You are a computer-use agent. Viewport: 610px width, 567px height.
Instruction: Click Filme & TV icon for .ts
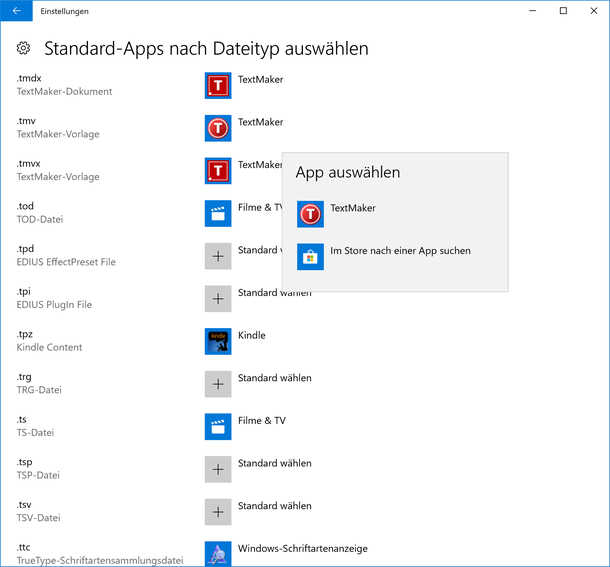[218, 426]
